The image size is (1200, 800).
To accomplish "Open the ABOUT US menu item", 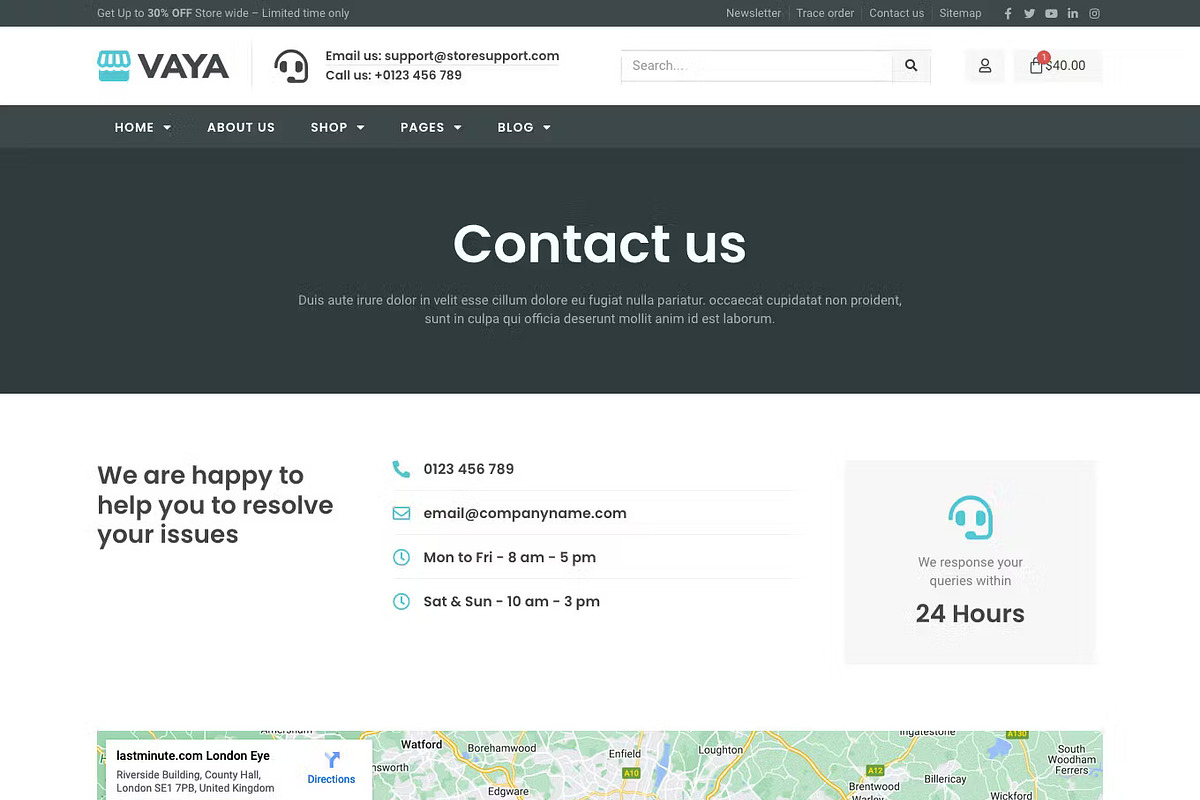I will click(241, 127).
